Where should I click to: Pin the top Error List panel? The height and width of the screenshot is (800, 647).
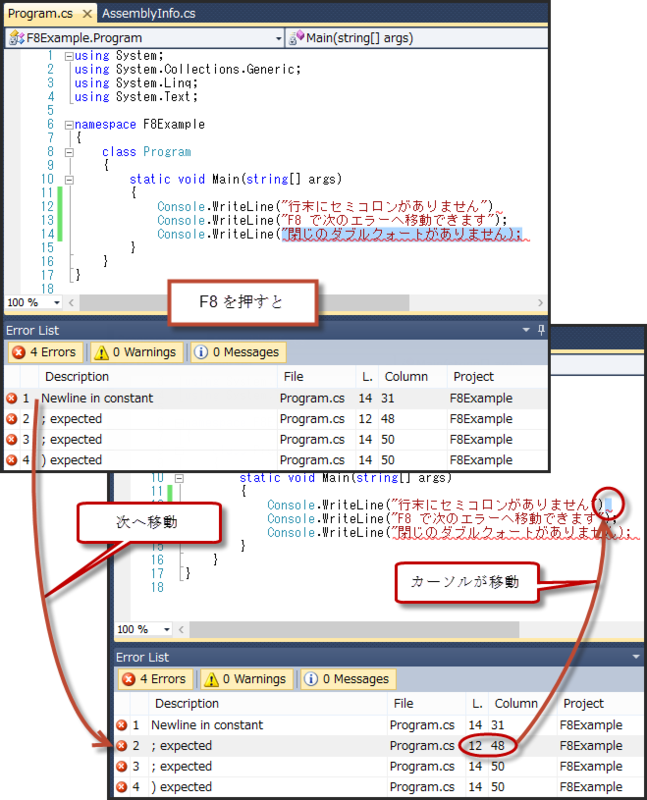[541, 330]
